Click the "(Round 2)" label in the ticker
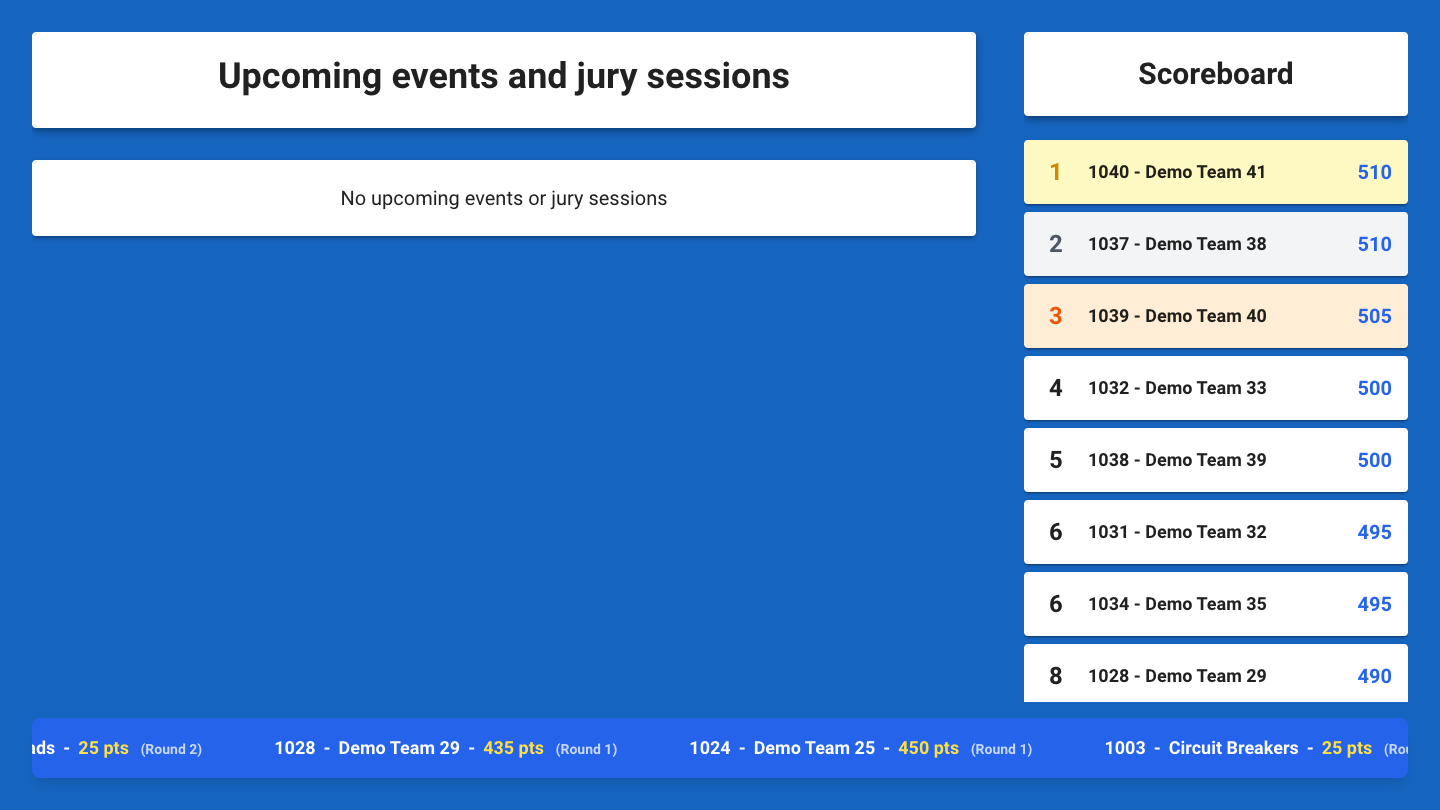 pyautogui.click(x=171, y=749)
